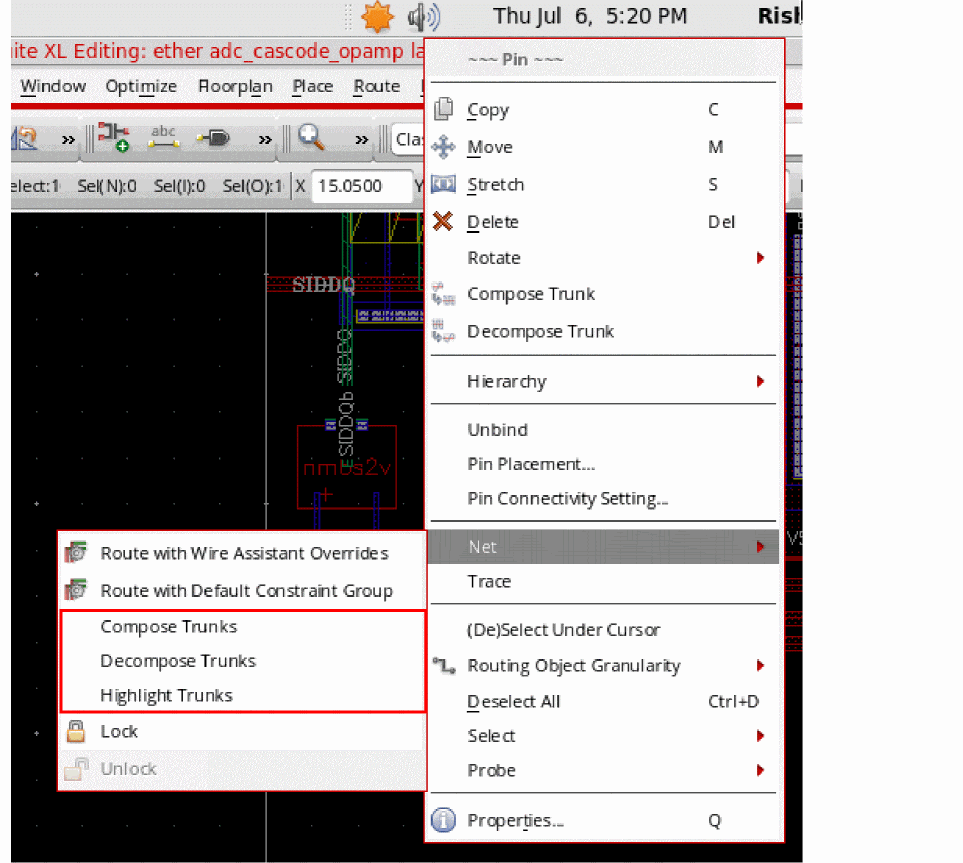Click the zoom magnifier toolbar icon
Screen dimensions: 963x863
coord(311,139)
